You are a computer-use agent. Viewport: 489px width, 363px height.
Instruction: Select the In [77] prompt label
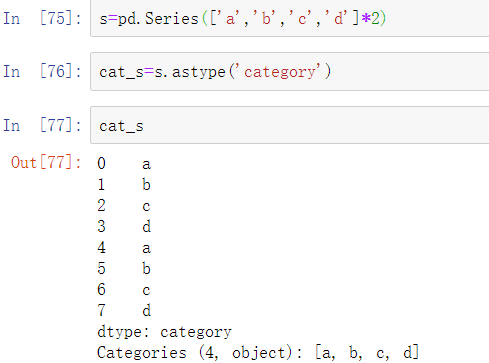(42, 125)
